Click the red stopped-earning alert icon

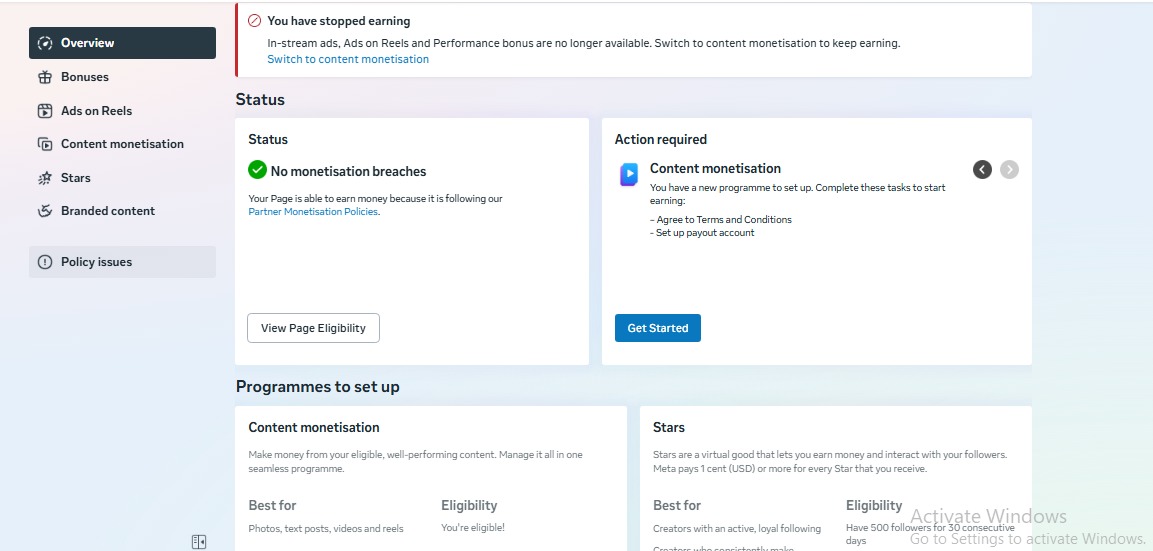click(x=254, y=21)
